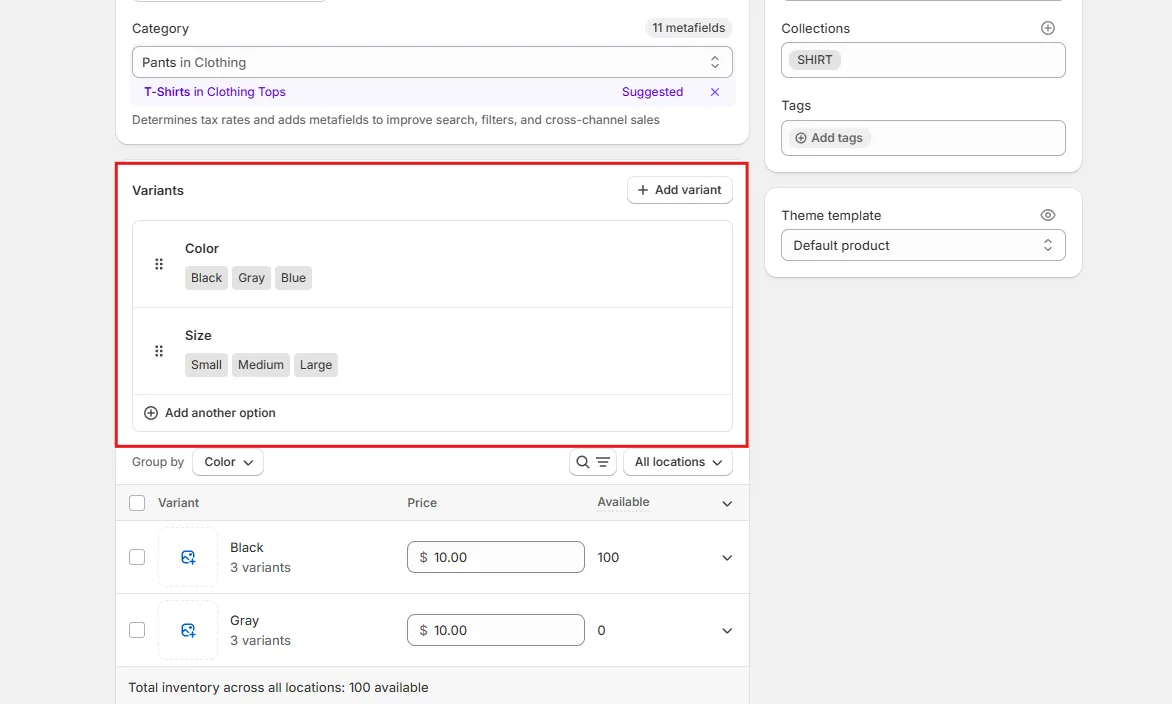Click the Size option title
The height and width of the screenshot is (704, 1172).
pos(198,336)
